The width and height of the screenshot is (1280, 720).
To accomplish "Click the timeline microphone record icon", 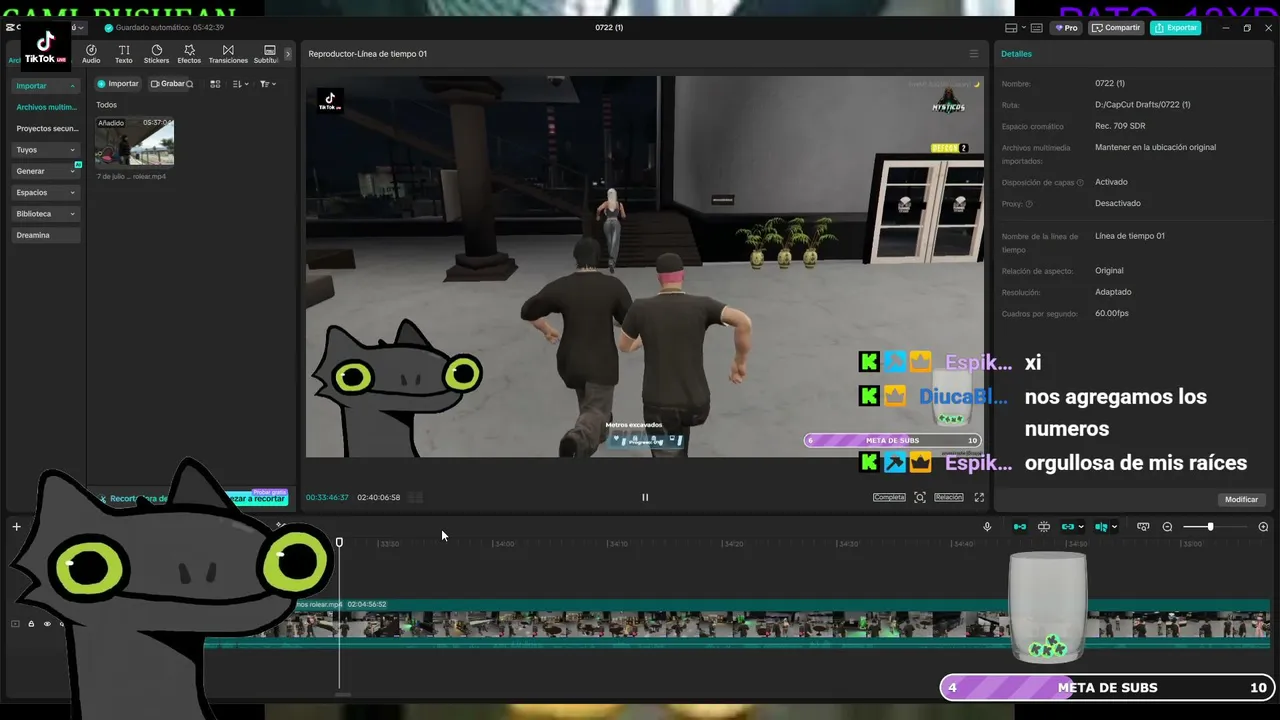I will (987, 527).
